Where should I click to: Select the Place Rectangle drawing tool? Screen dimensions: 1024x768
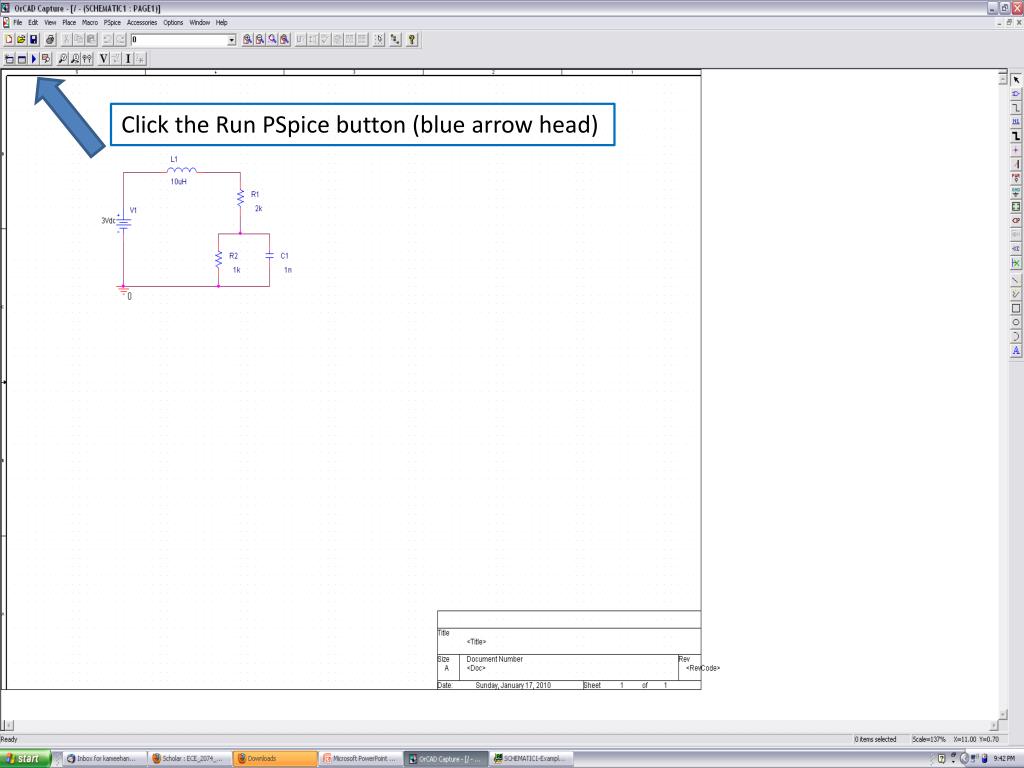(1016, 308)
